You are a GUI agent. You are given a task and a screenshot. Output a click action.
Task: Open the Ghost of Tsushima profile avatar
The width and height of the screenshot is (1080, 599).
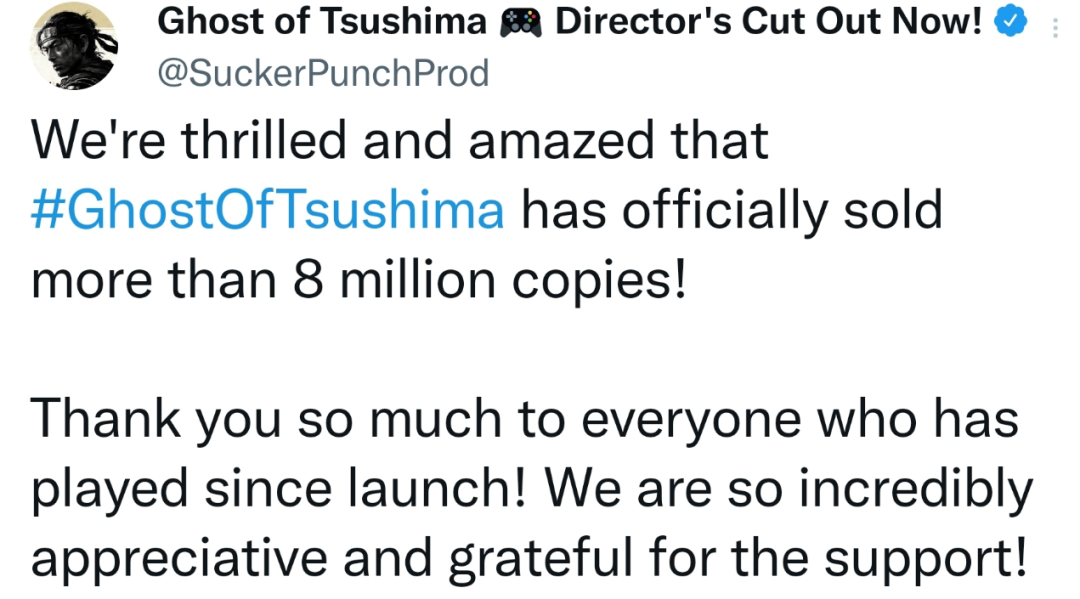(74, 46)
